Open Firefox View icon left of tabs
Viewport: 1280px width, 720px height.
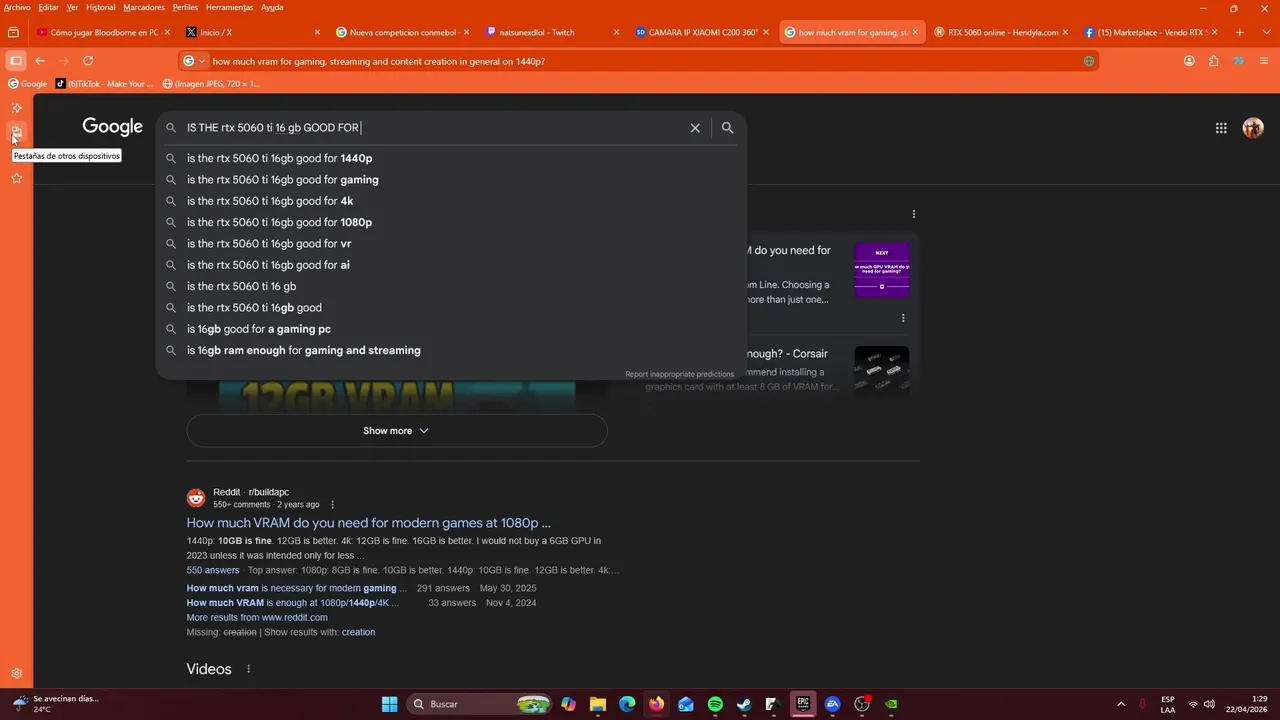pyautogui.click(x=13, y=32)
